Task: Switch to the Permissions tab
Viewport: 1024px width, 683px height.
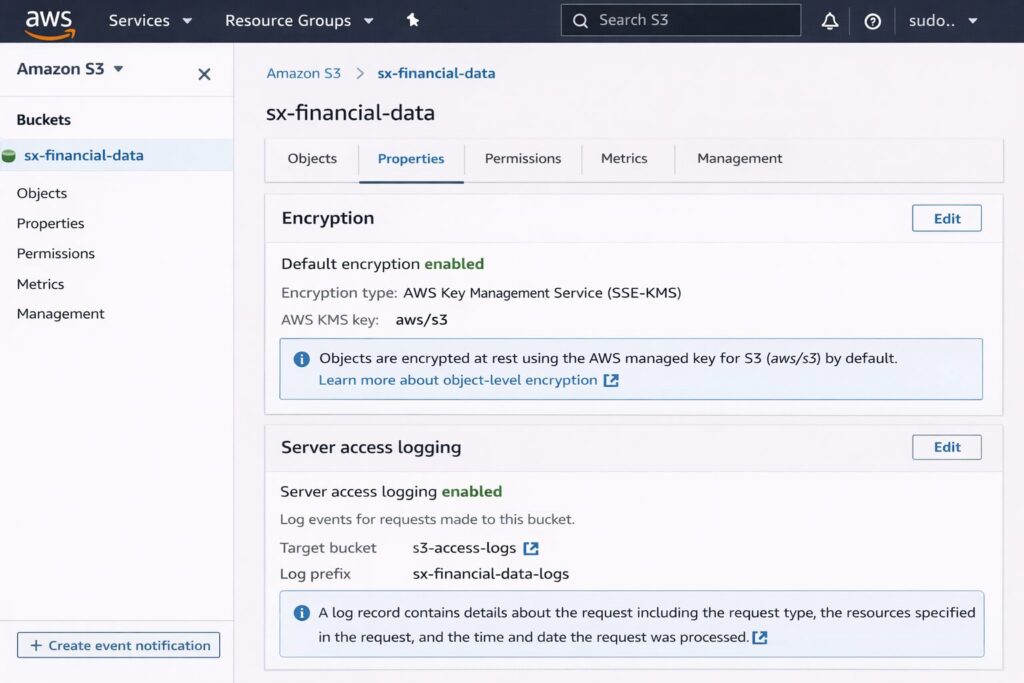Action: point(523,159)
